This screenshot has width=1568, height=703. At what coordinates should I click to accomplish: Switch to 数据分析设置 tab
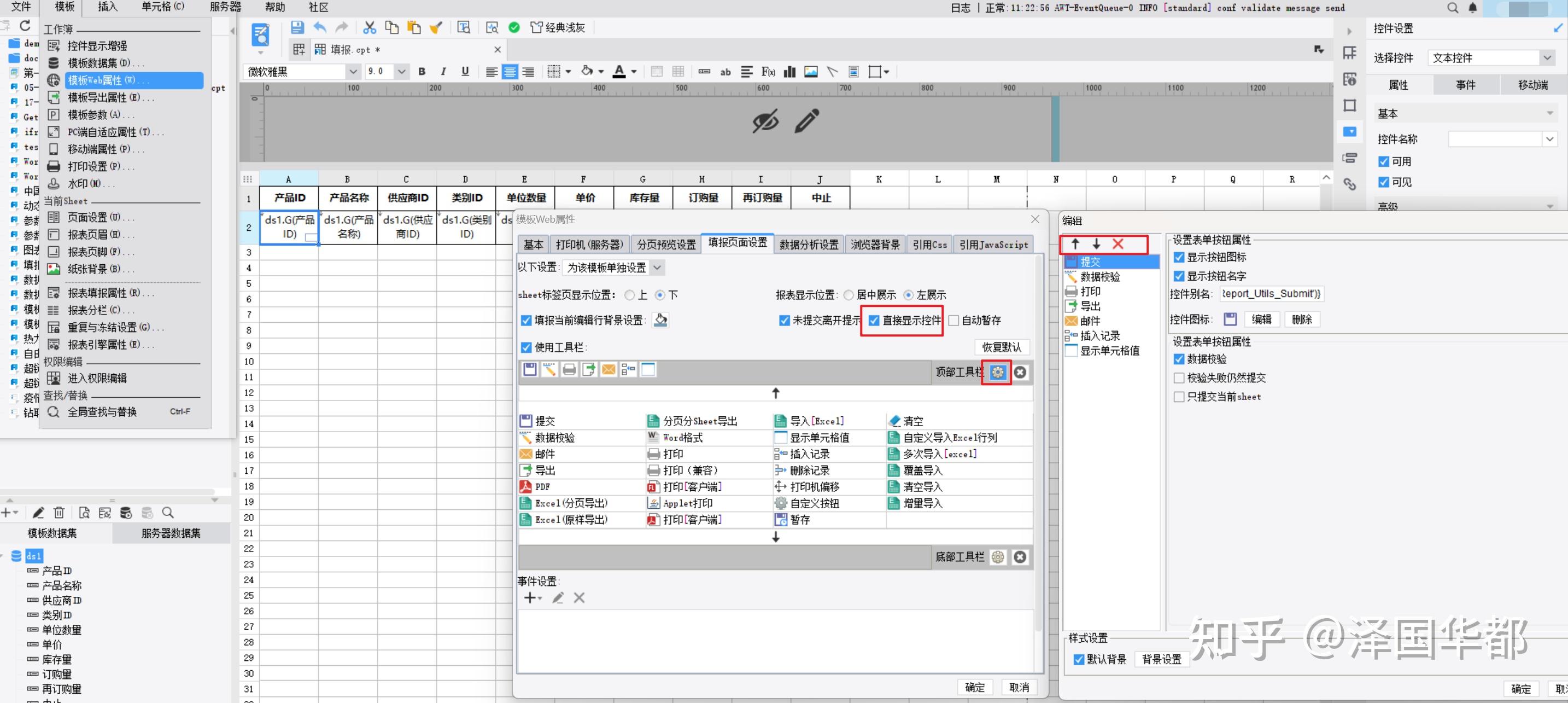809,245
